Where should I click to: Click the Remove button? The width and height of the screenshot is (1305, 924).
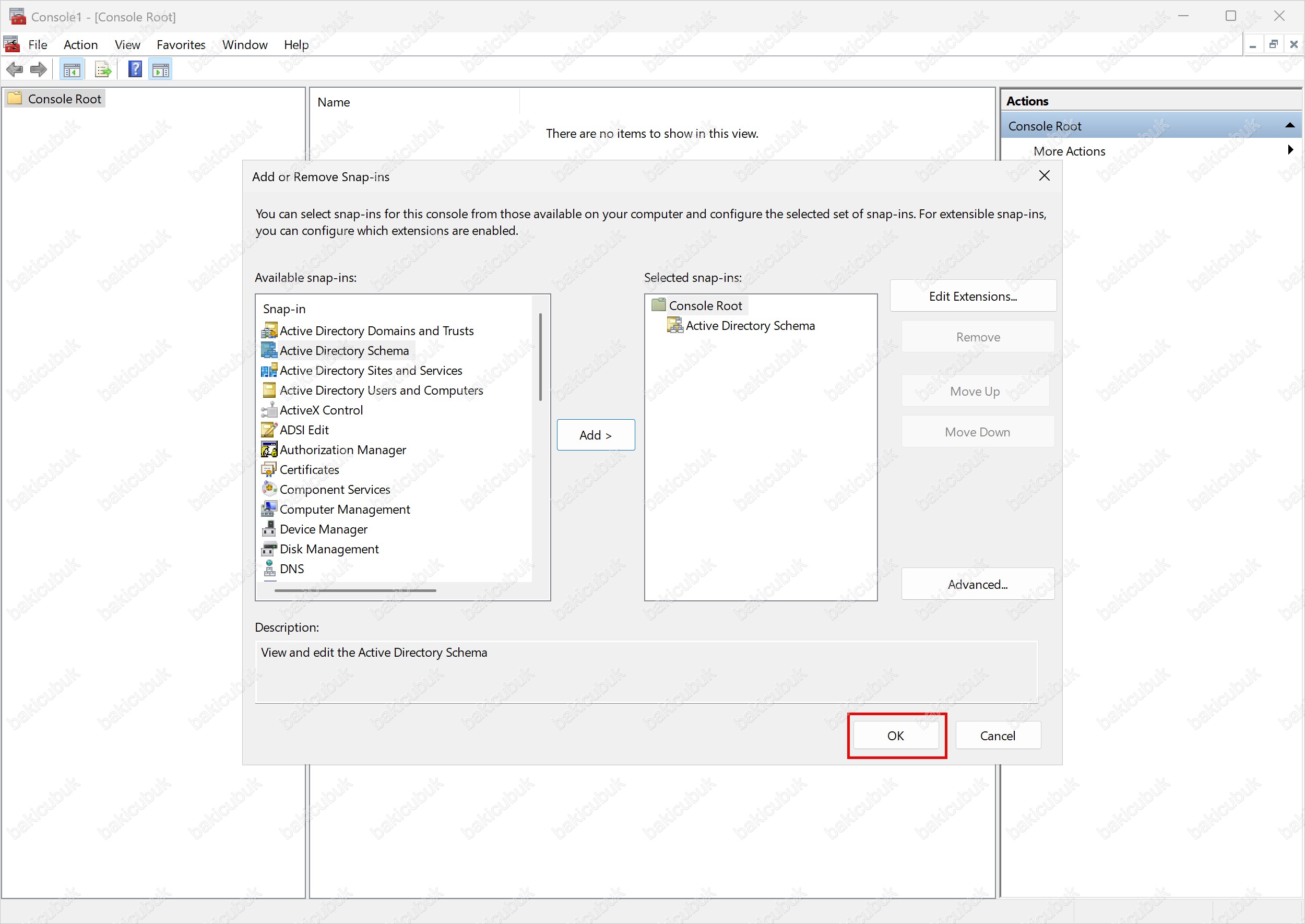(977, 337)
